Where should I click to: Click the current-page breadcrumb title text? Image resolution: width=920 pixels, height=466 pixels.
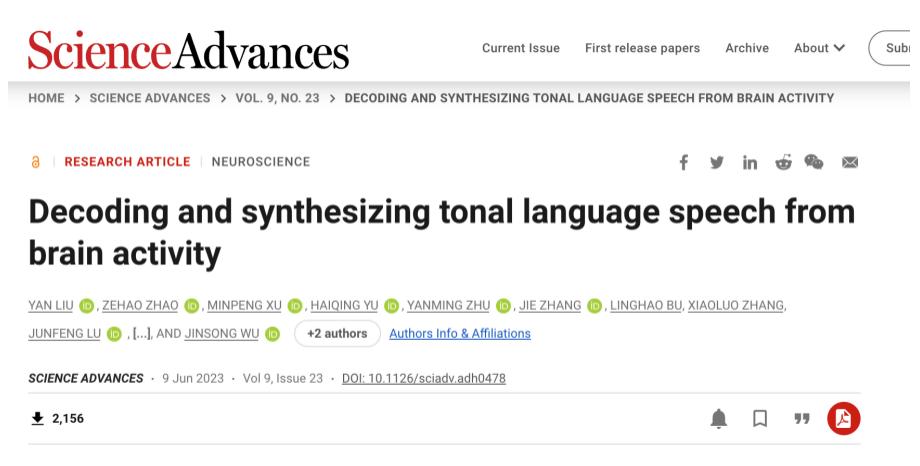[589, 98]
